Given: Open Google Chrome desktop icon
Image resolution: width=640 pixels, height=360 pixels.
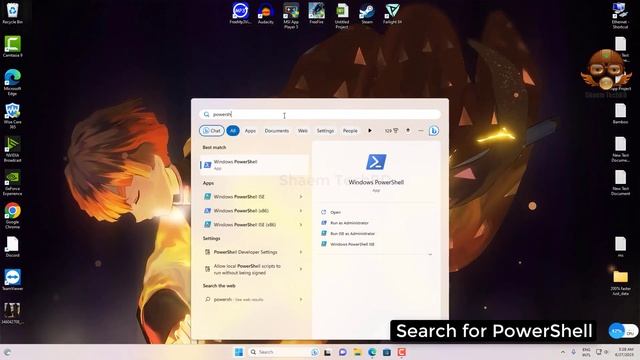Looking at the screenshot, I should pyautogui.click(x=12, y=216).
